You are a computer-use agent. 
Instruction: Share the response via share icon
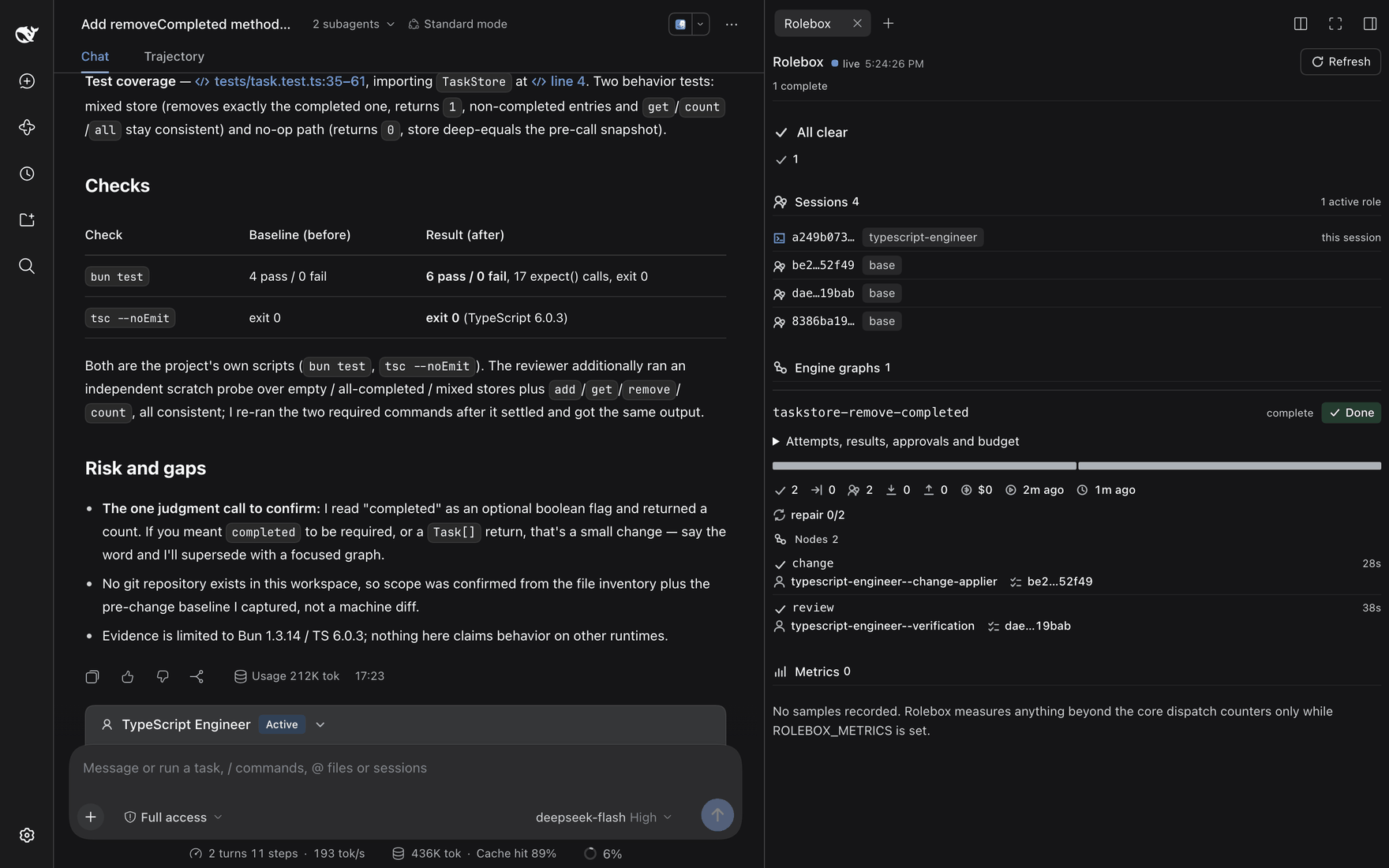pos(197,676)
